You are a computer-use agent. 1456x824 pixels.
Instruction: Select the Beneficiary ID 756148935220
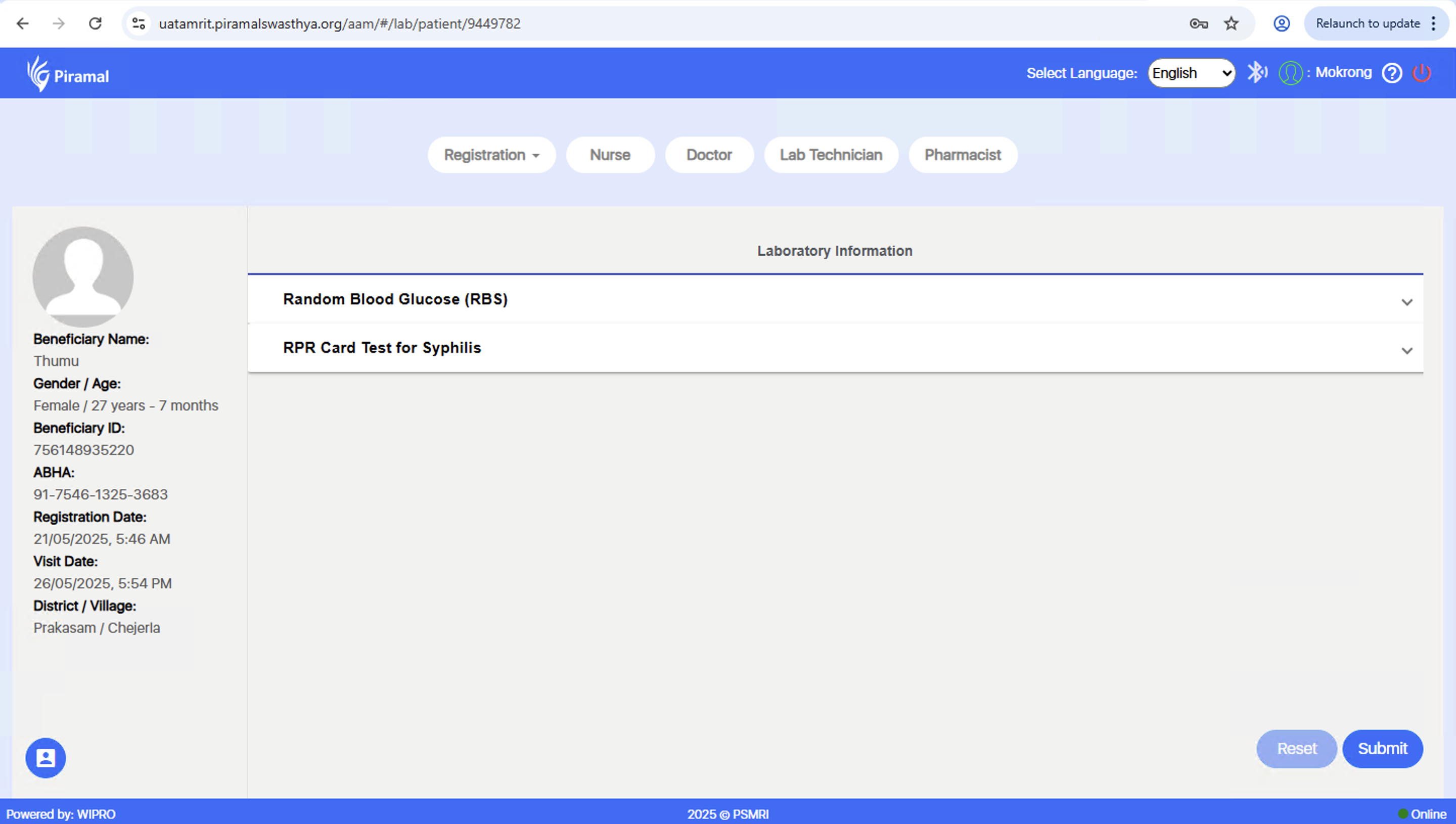(x=84, y=450)
